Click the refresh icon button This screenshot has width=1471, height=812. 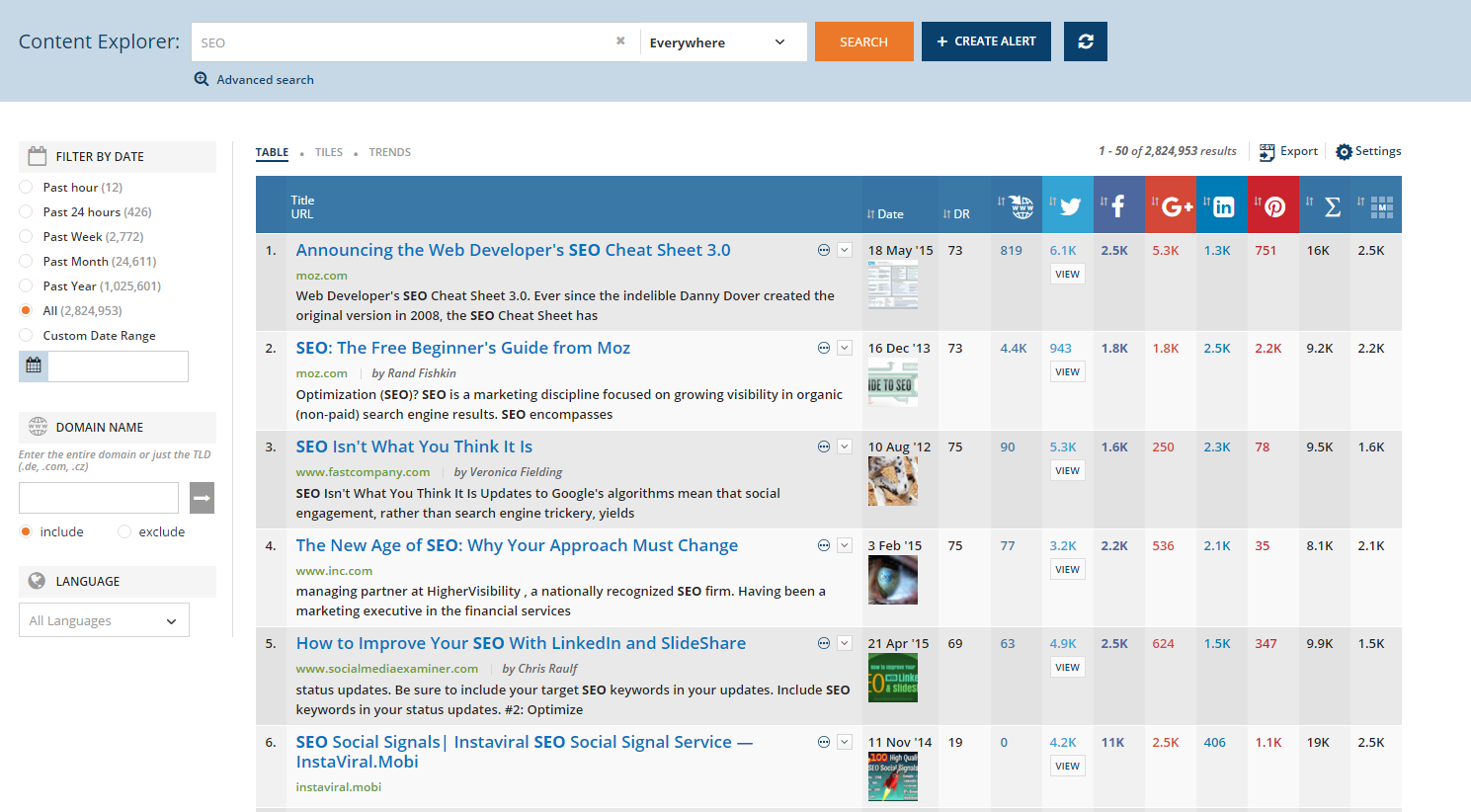[1085, 41]
